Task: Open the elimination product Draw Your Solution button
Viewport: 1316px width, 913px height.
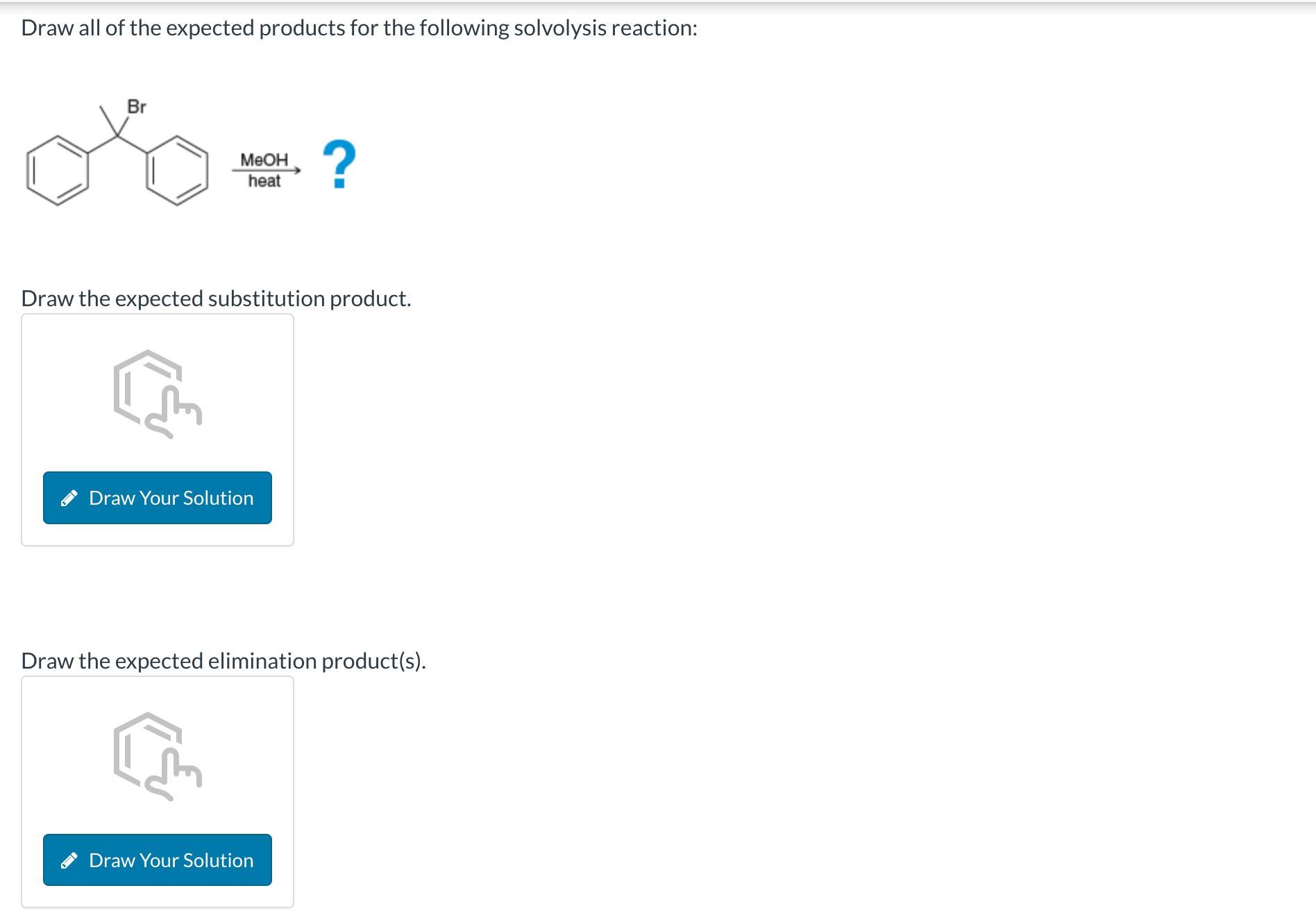Action: tap(157, 860)
